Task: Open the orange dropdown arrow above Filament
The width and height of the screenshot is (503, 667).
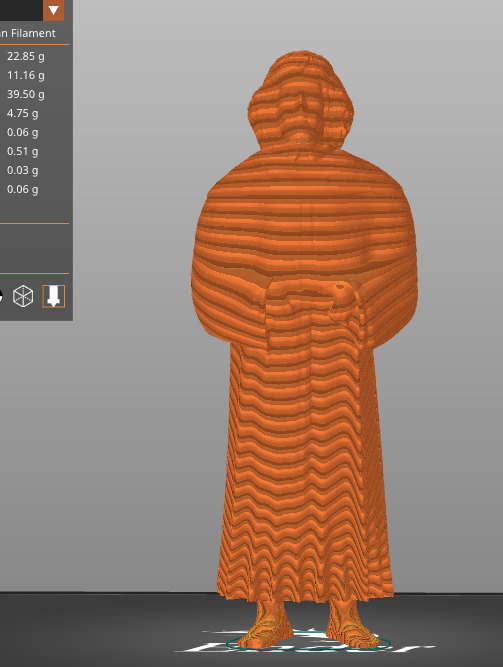Action: point(53,9)
